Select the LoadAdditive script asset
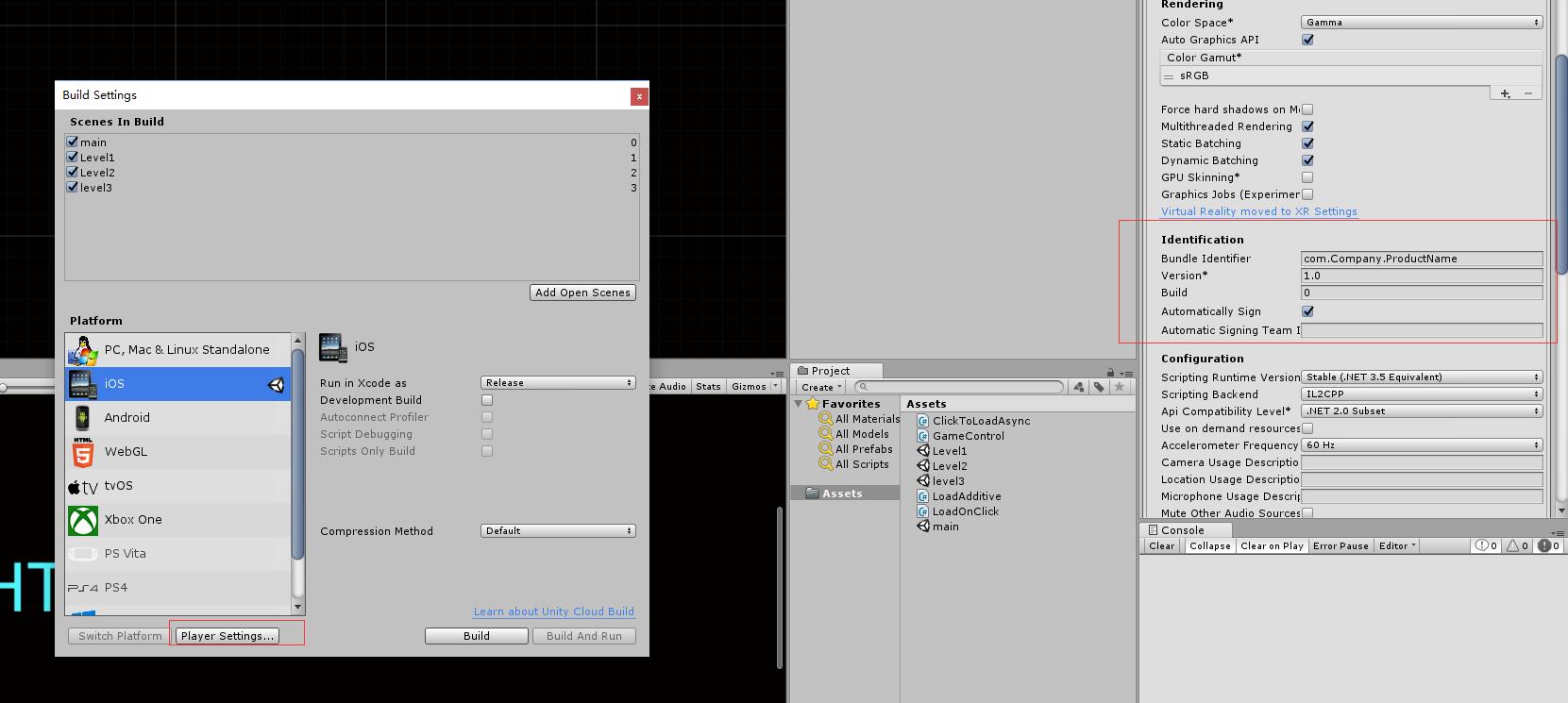1568x703 pixels. pyautogui.click(x=959, y=496)
